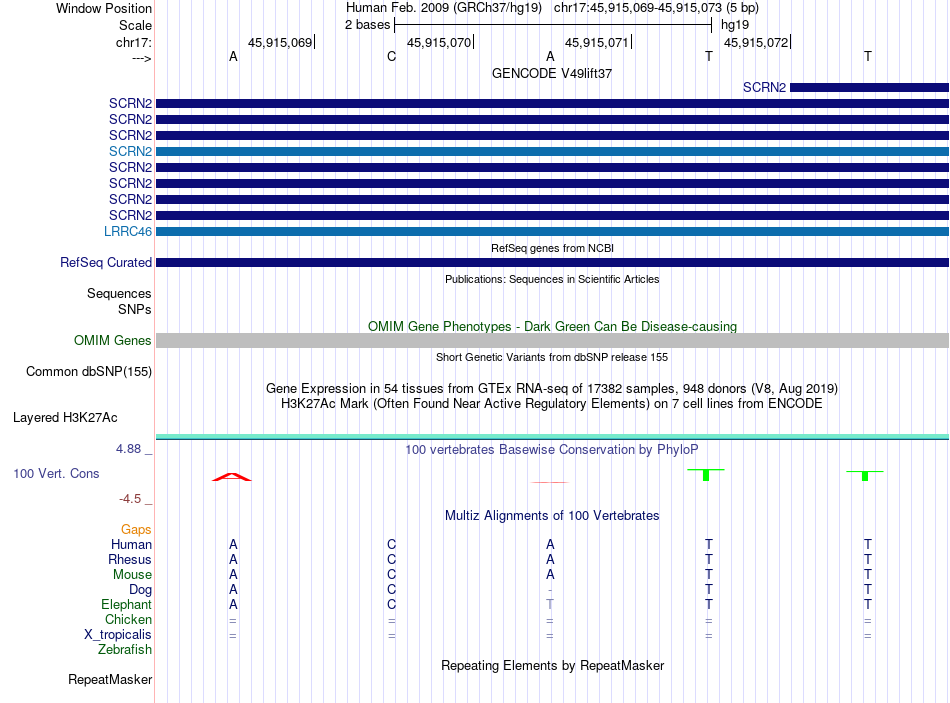Click the SCRN2 label beside the short partial bar
Screen dimensions: 950x703
pyautogui.click(x=764, y=87)
